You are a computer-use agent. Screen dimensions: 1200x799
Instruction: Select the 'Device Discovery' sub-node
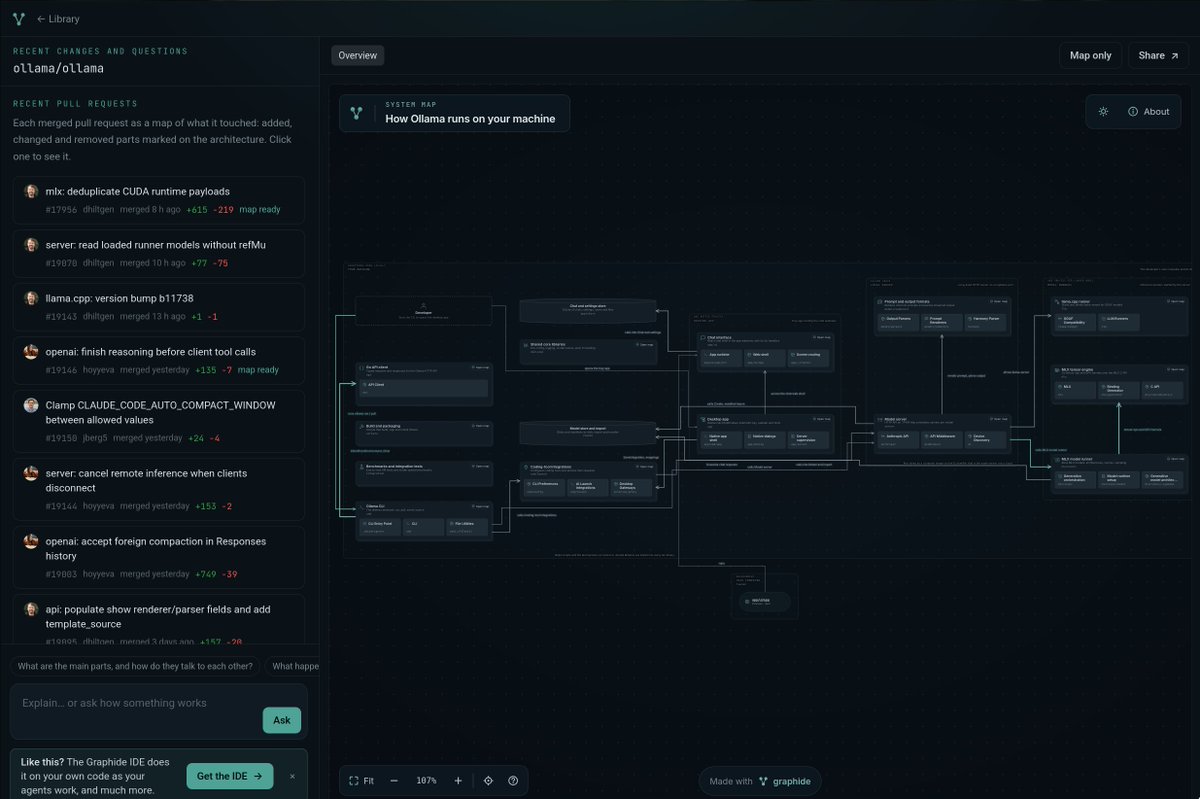[986, 440]
